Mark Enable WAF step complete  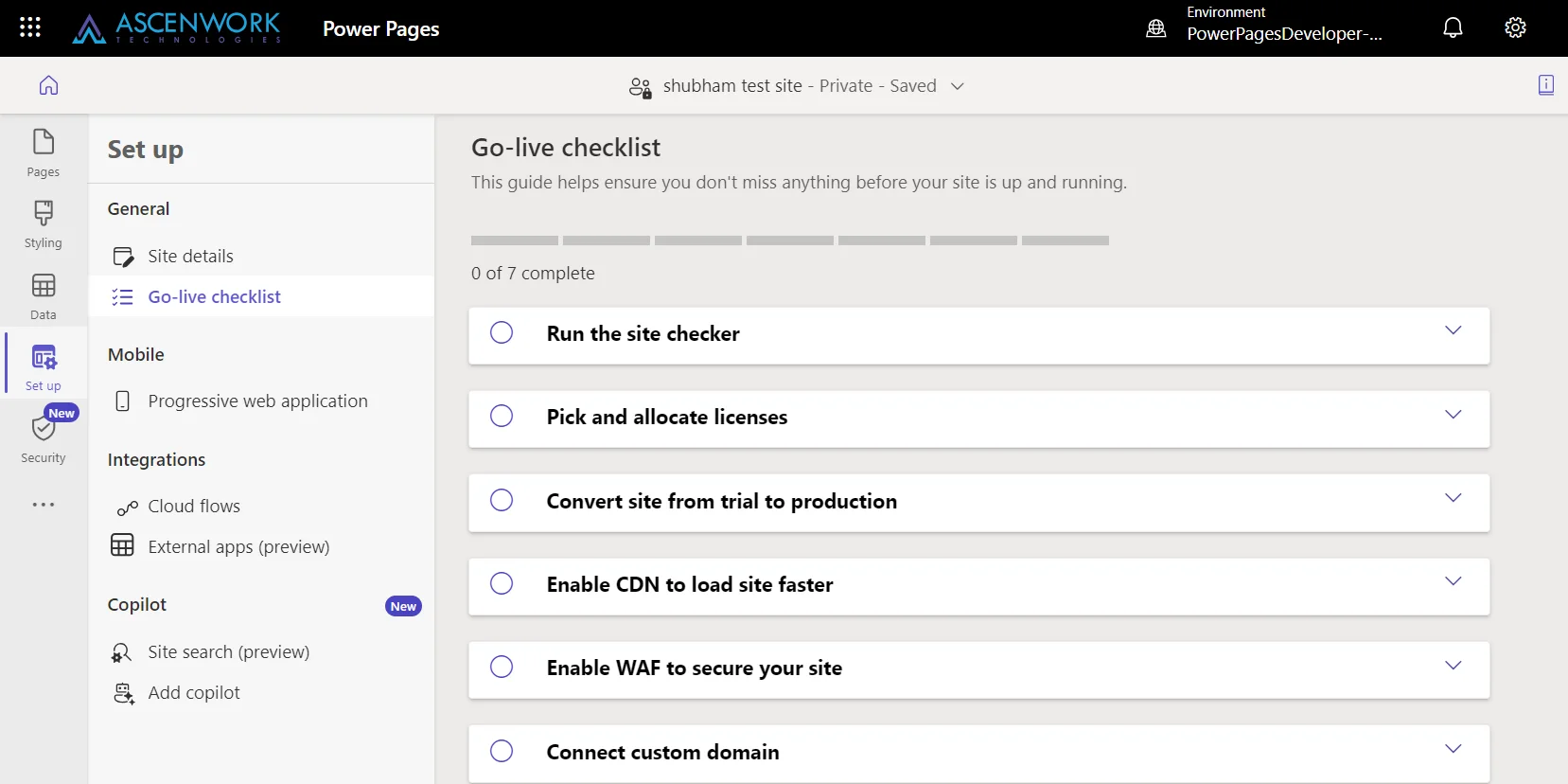502,667
